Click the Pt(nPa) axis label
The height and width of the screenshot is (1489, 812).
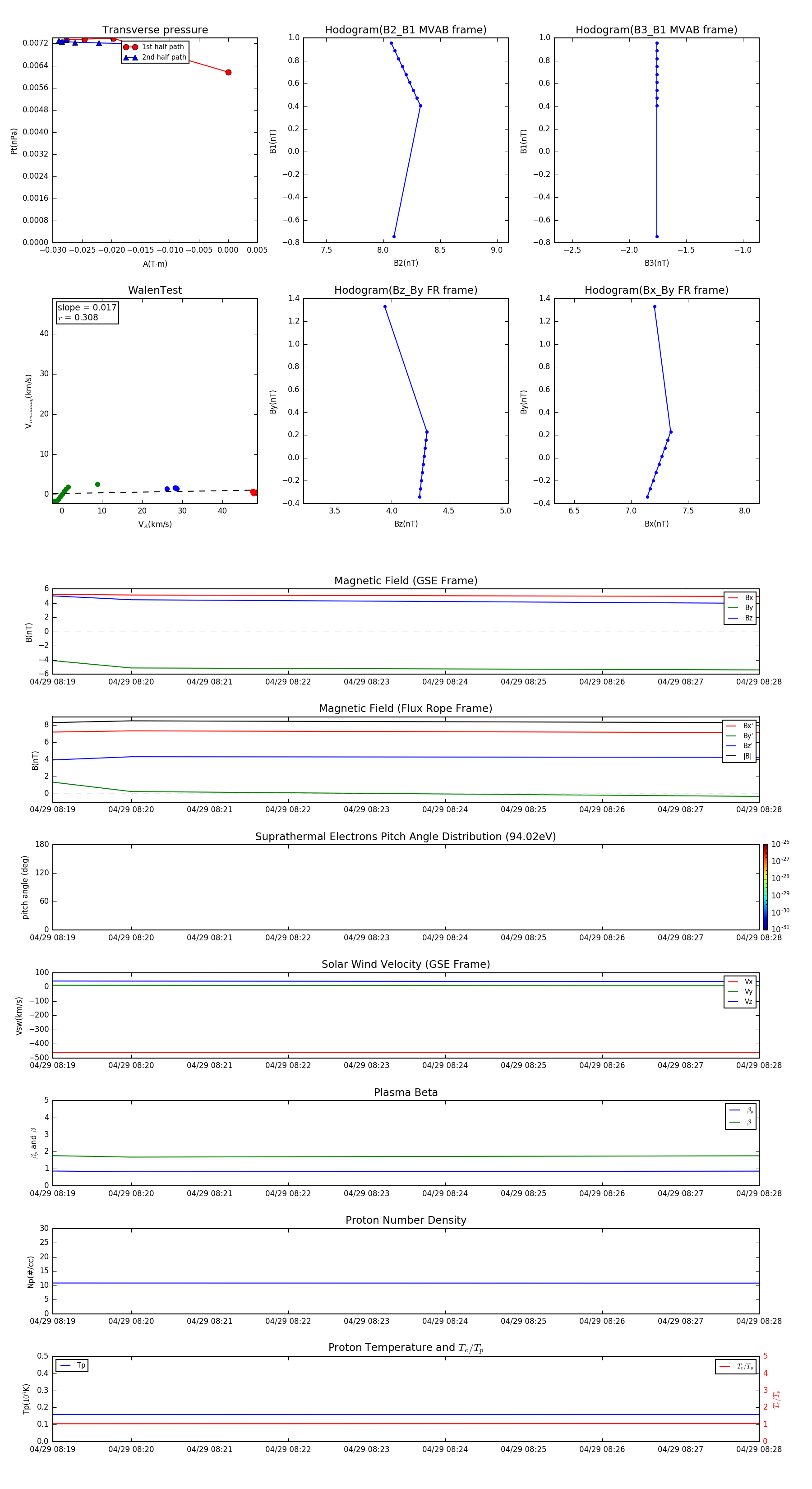[14, 140]
